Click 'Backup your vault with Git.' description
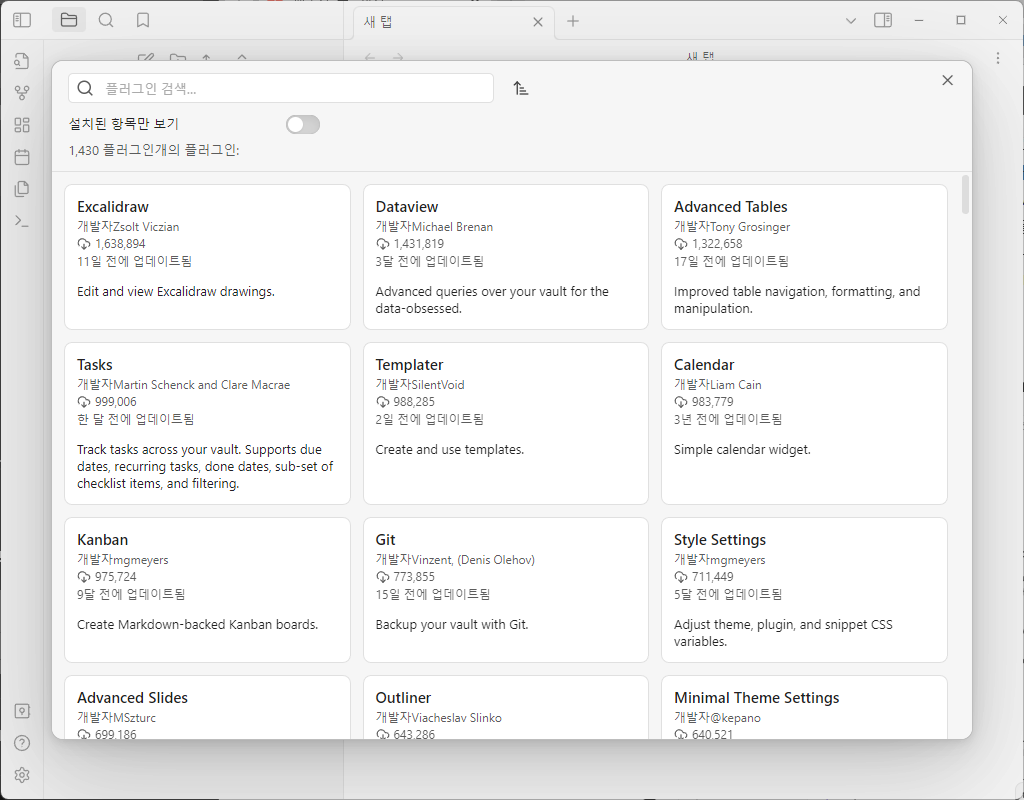This screenshot has height=800, width=1024. tap(452, 624)
